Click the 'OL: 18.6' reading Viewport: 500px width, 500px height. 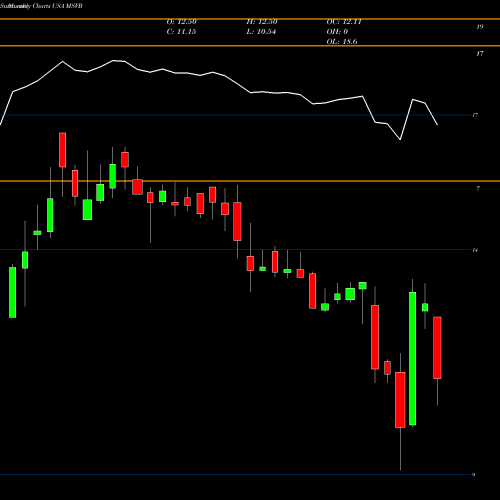click(342, 42)
